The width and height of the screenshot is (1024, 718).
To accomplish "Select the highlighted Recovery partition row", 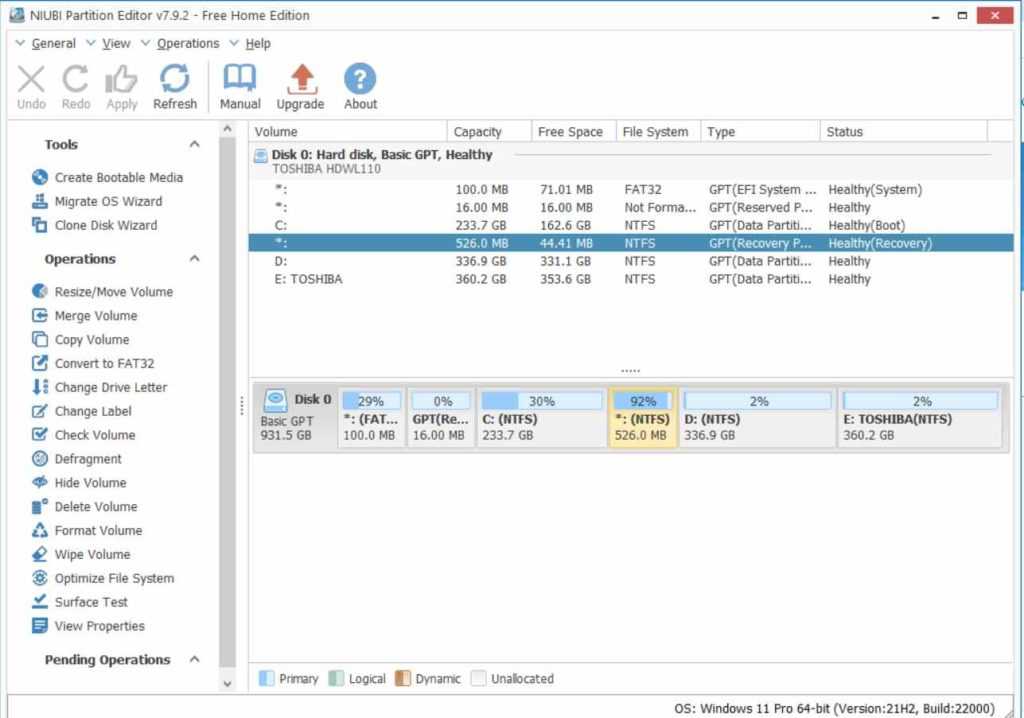I will point(631,243).
